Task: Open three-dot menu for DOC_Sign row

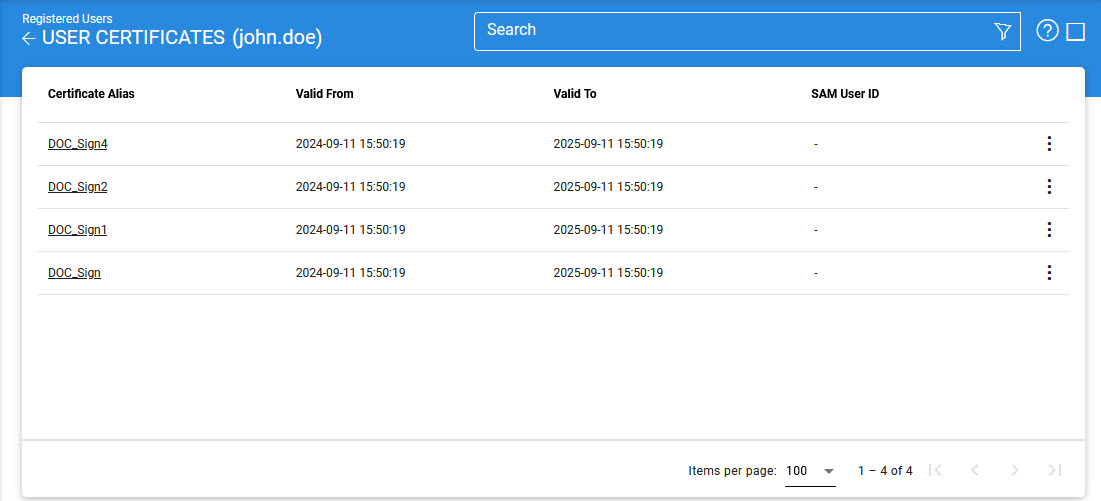Action: [1049, 273]
